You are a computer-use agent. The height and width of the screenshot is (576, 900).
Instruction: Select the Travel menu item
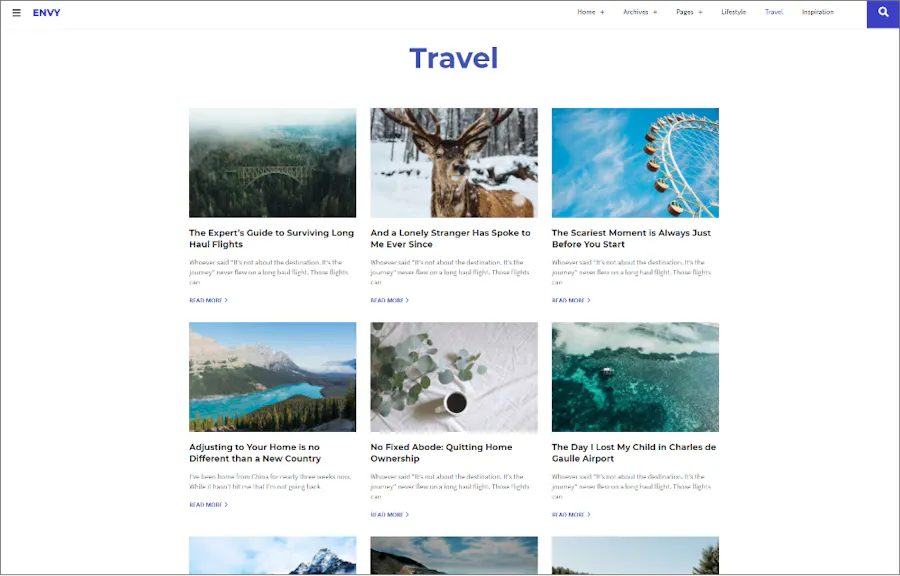[774, 12]
